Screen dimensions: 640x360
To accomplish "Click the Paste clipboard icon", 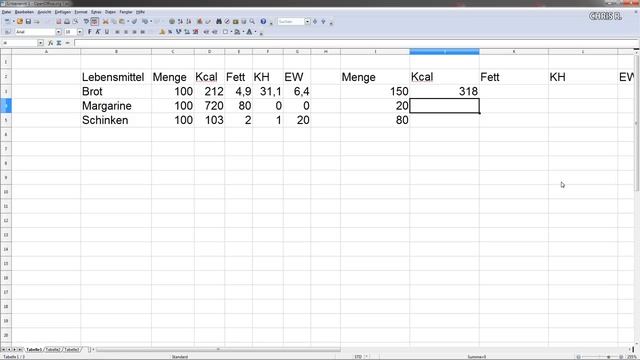I will 122,21.
